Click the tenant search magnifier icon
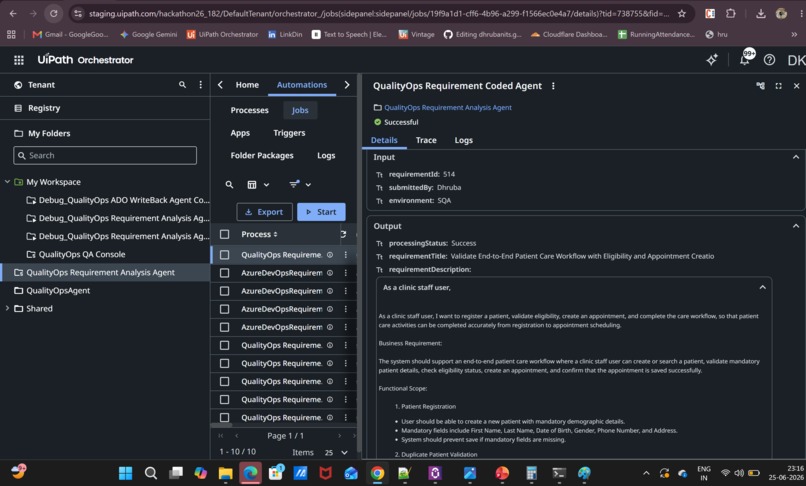 [x=182, y=85]
